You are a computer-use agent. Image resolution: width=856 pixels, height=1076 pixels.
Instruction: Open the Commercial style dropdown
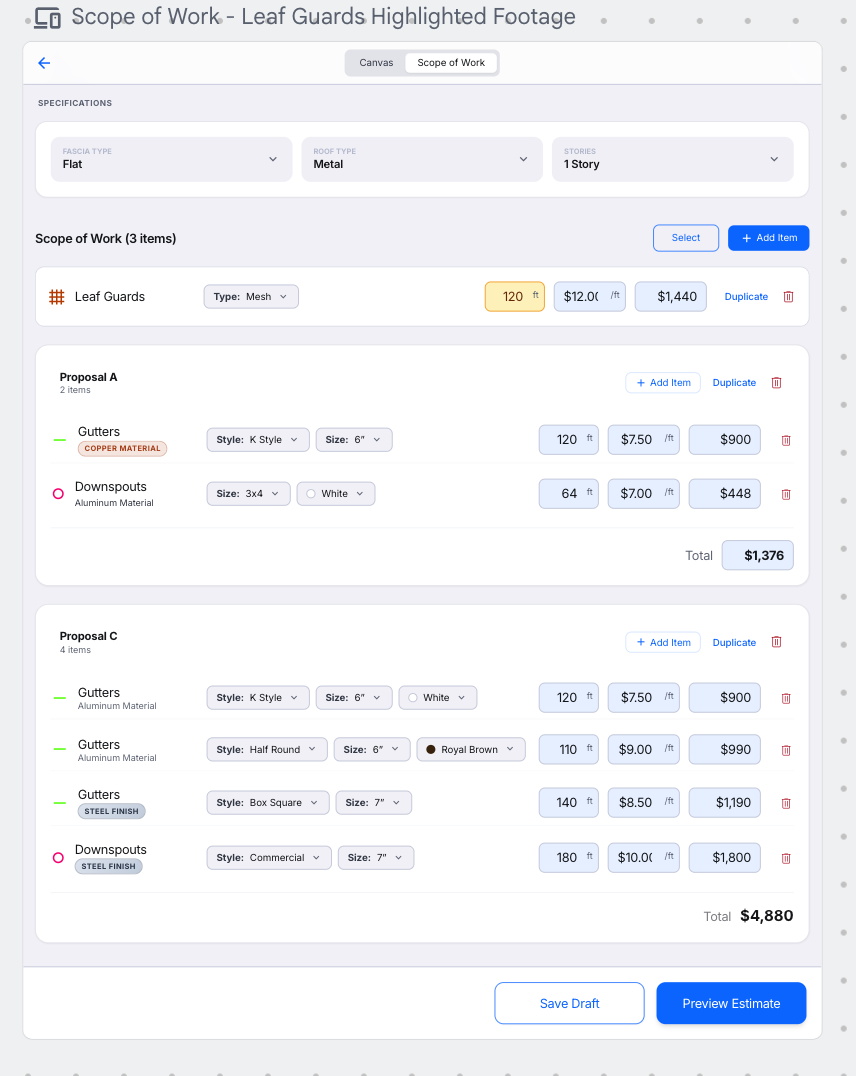(x=269, y=858)
